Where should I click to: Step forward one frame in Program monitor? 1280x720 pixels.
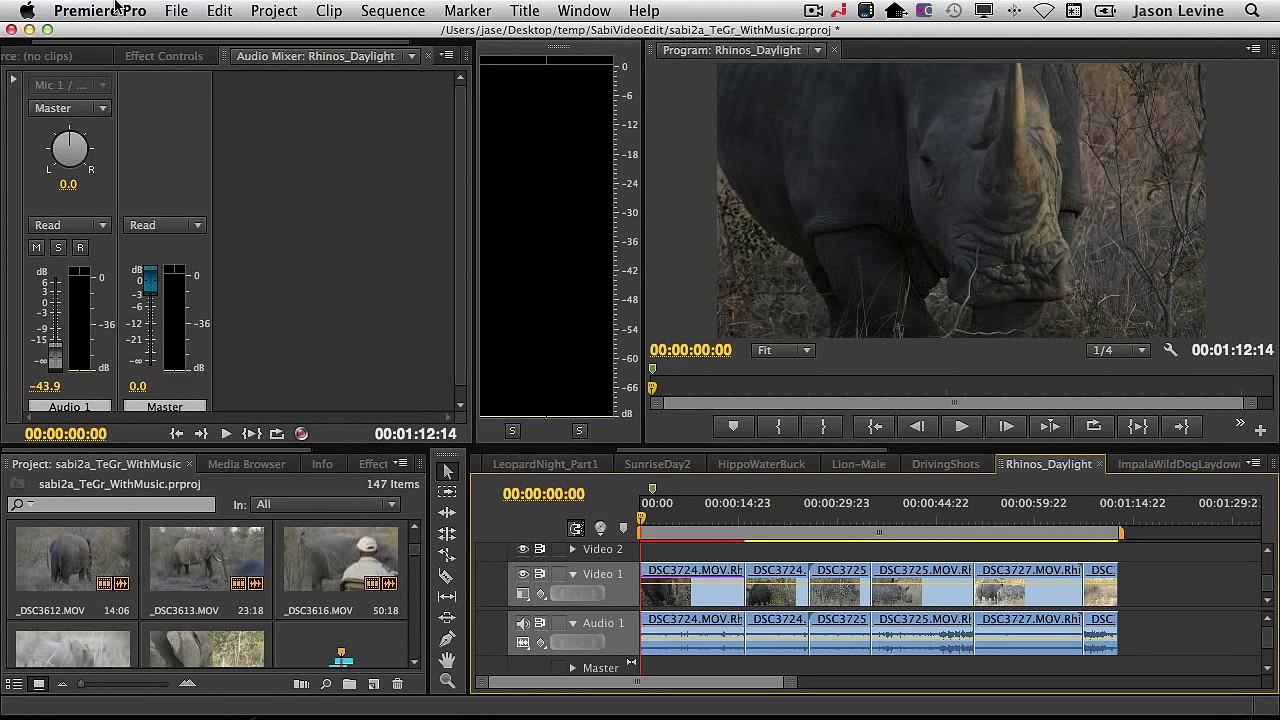pos(1005,426)
